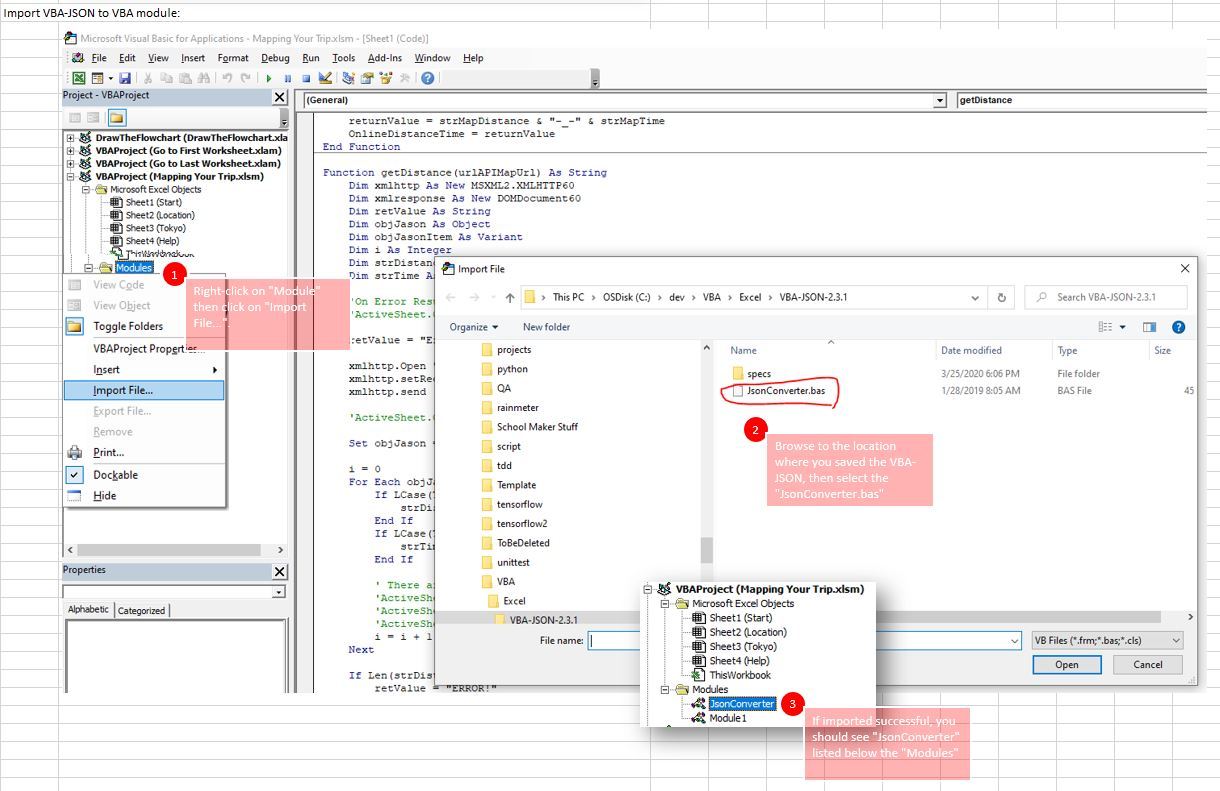Open Project Explorer toolbar icon

pyautogui.click(x=348, y=78)
